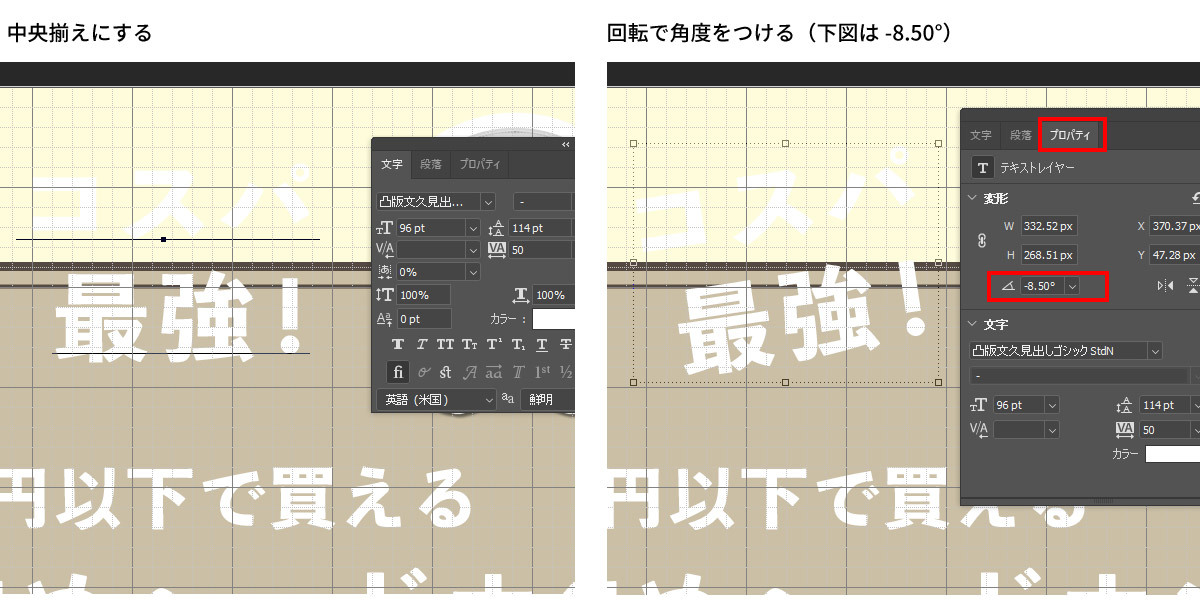This screenshot has width=1200, height=600.
Task: Switch to 段落 tab in left panel
Action: coord(431,165)
